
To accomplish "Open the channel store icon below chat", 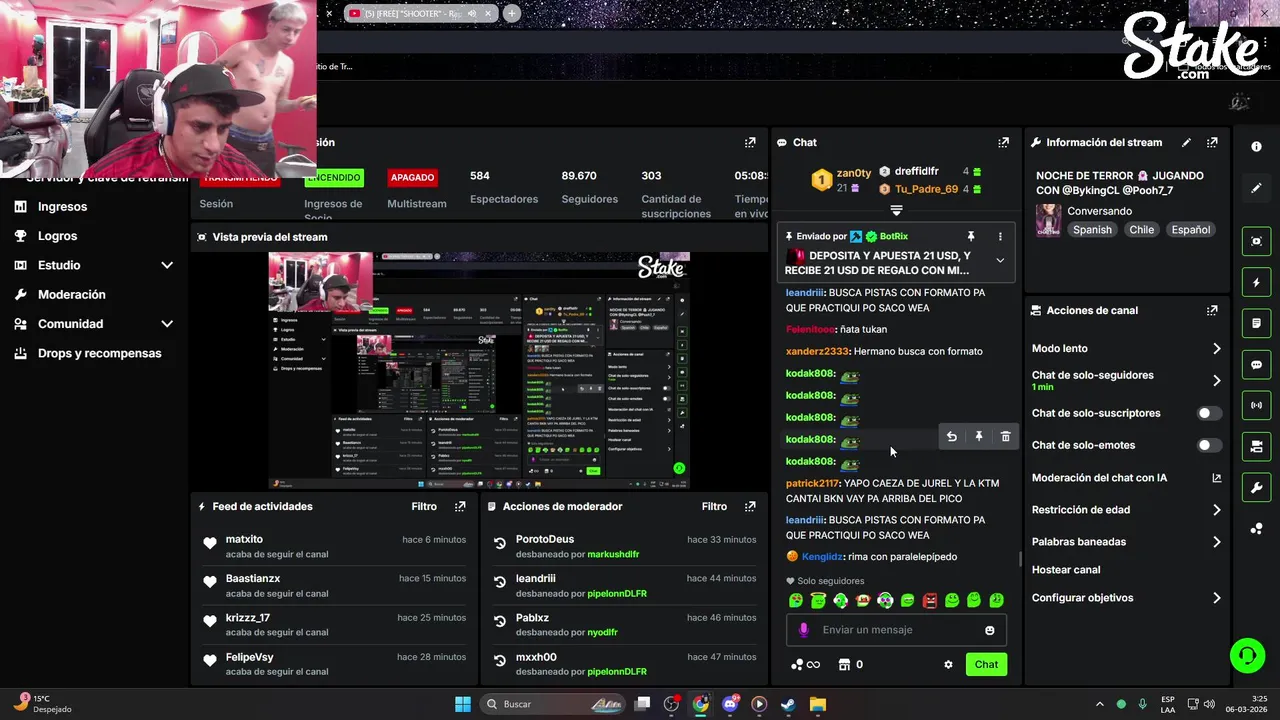I will coord(843,665).
